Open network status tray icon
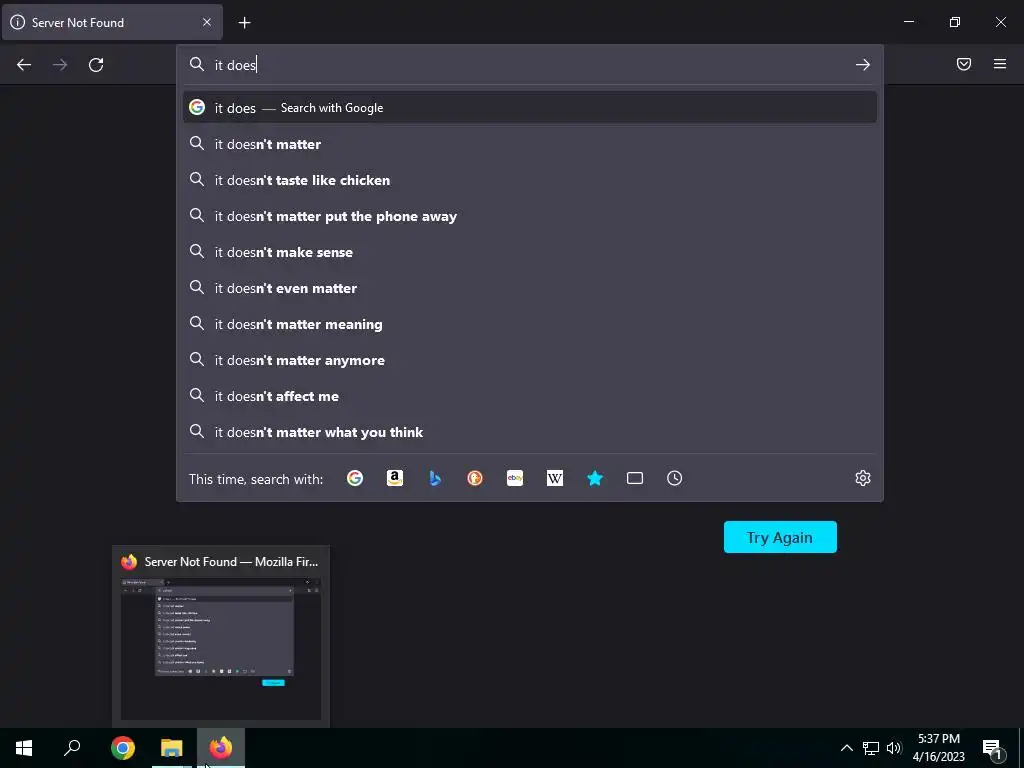The height and width of the screenshot is (768, 1024). (x=871, y=748)
